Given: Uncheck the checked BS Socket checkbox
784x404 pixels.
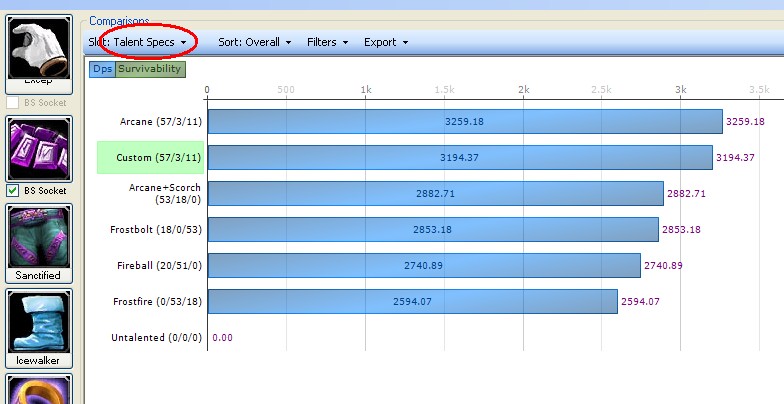Looking at the screenshot, I should [x=13, y=190].
